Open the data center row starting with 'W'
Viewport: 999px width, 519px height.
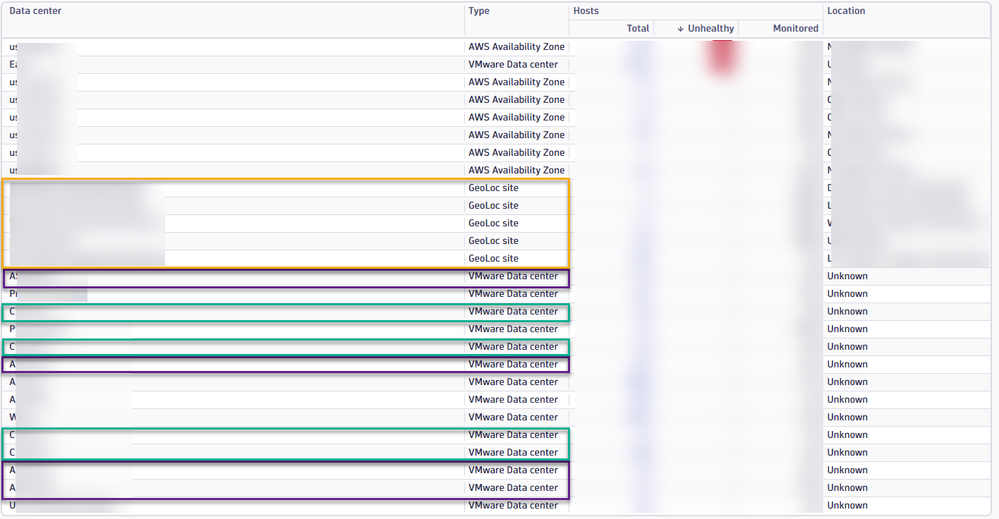14,417
